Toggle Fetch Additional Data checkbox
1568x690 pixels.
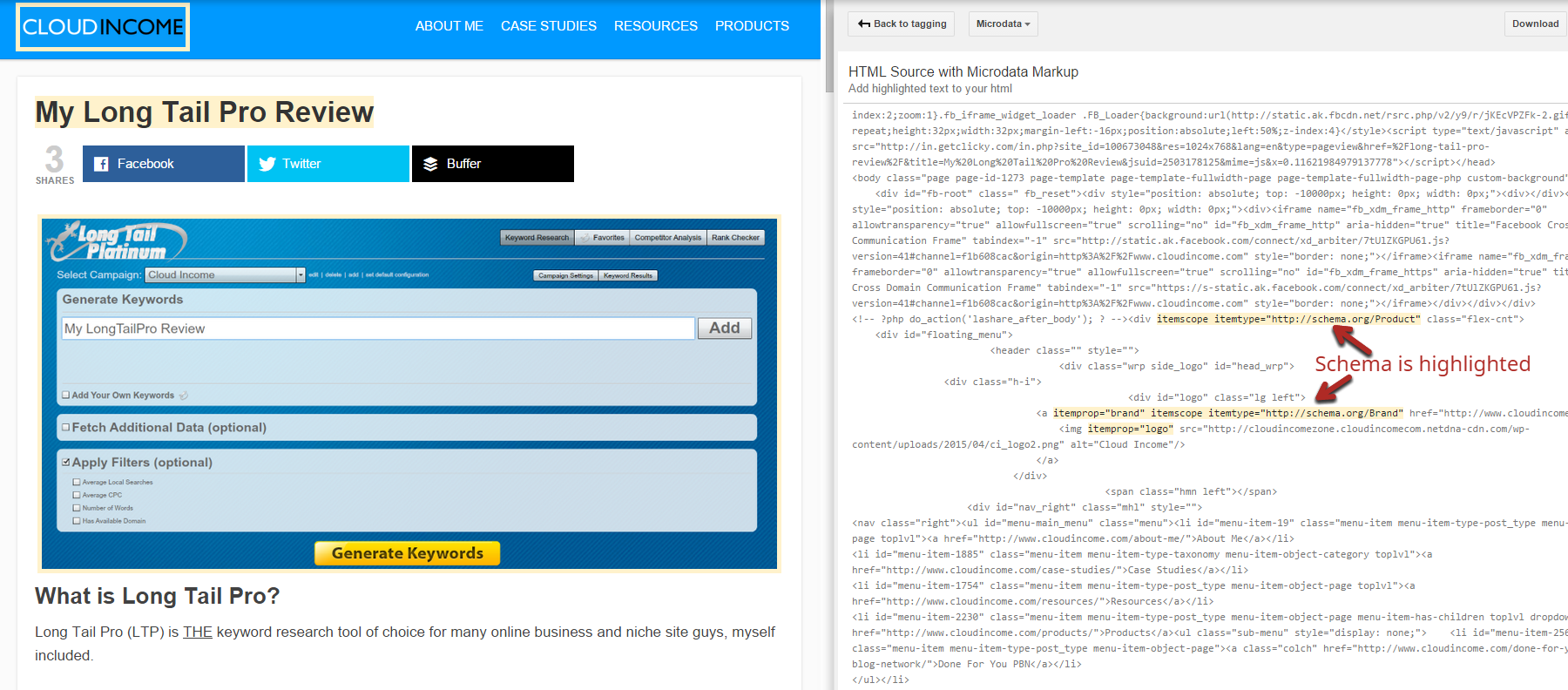coord(65,427)
